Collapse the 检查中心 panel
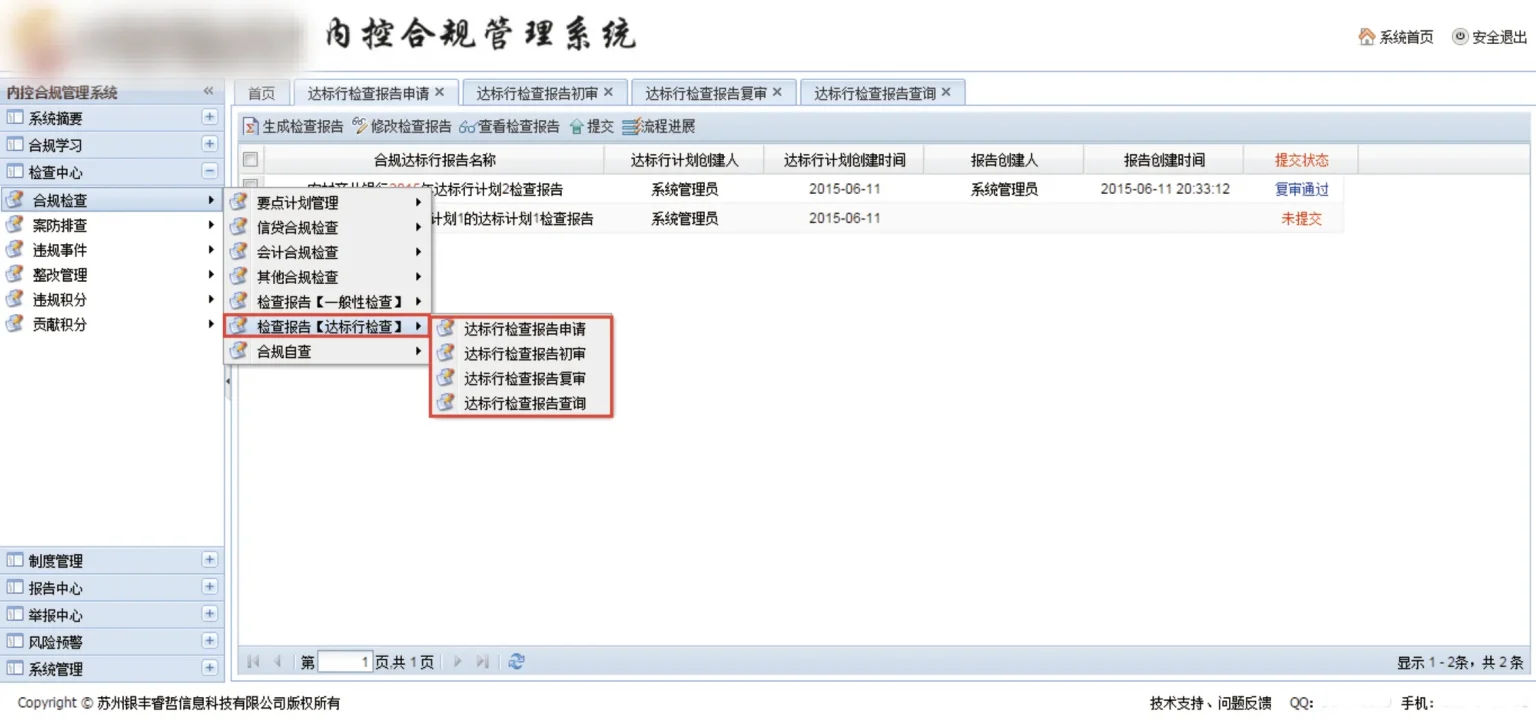Screen dimensions: 1536x720 (x=209, y=171)
